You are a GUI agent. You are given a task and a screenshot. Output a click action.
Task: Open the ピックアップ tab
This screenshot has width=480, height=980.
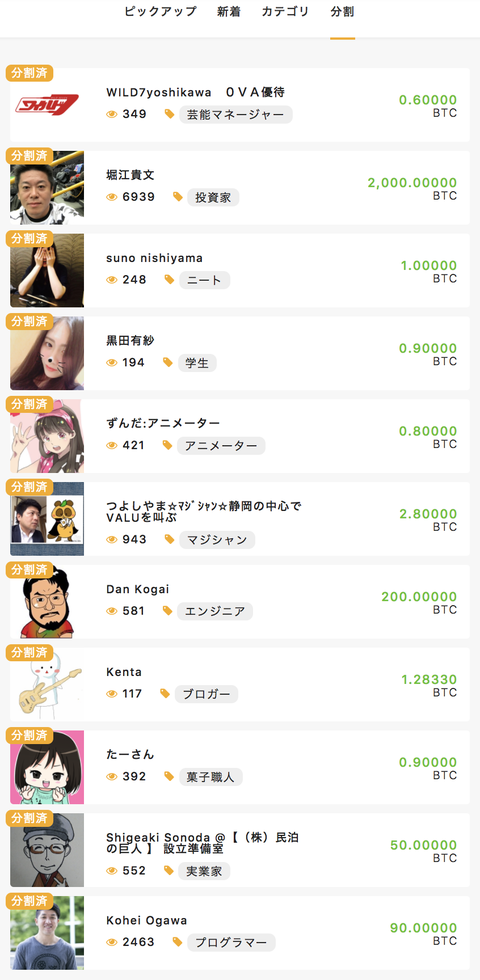(x=160, y=12)
